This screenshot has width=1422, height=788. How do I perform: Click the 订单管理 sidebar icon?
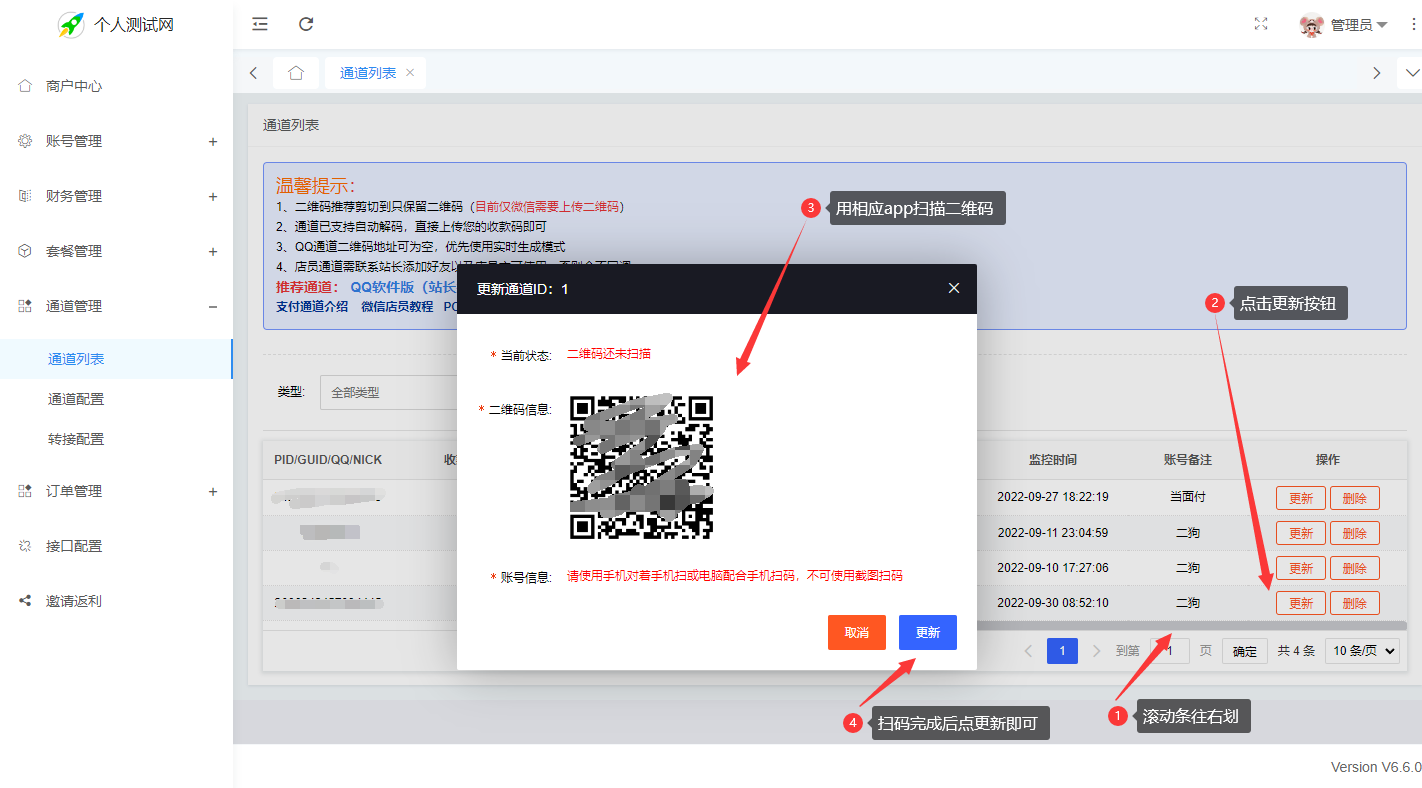(25, 491)
